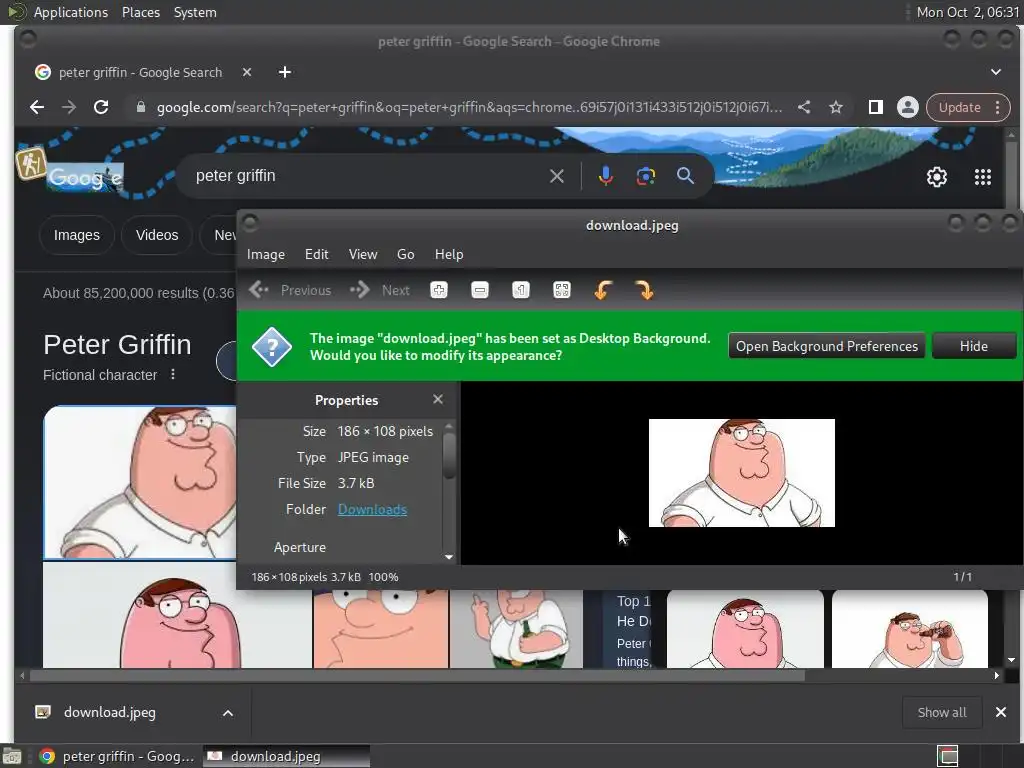Click the workspace switcher icon
Image resolution: width=1024 pixels, height=768 pixels.
point(947,756)
